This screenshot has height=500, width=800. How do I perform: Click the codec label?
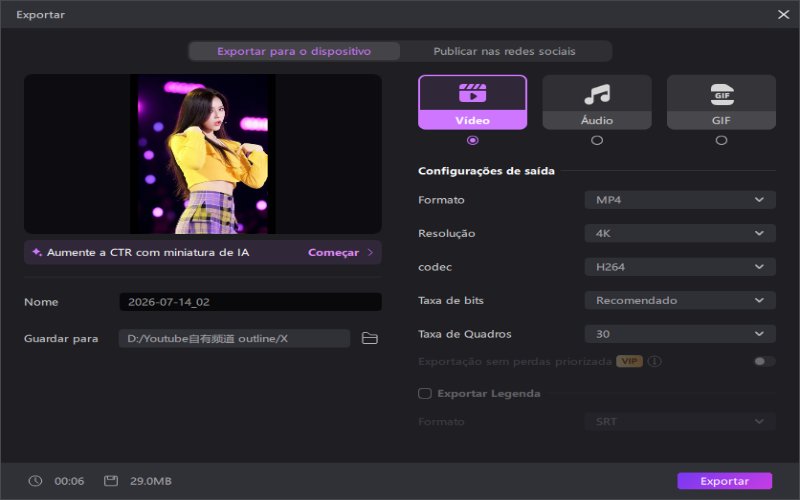435,267
